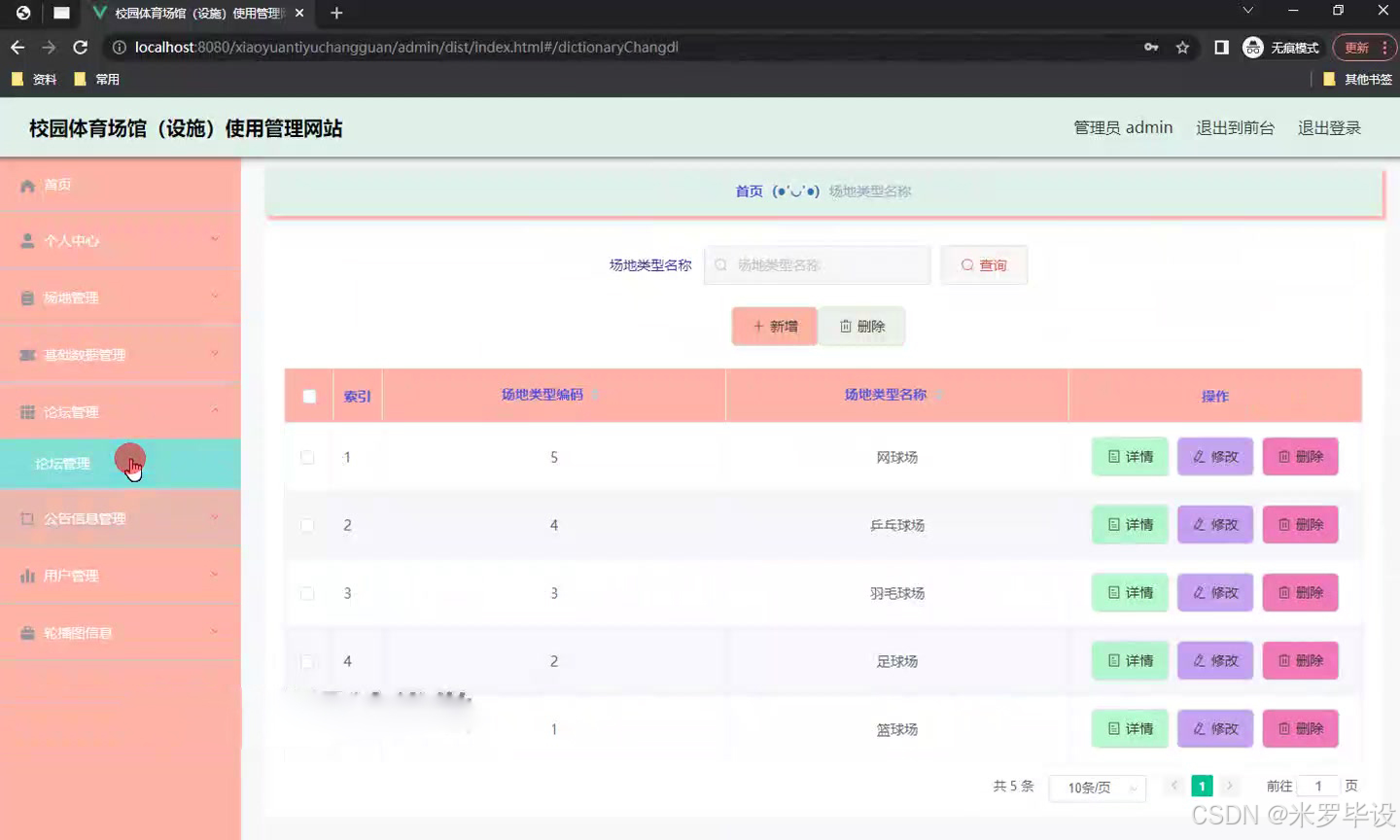This screenshot has height=840, width=1400.
Task: Click 退出到前台 in the header
Action: tap(1235, 127)
